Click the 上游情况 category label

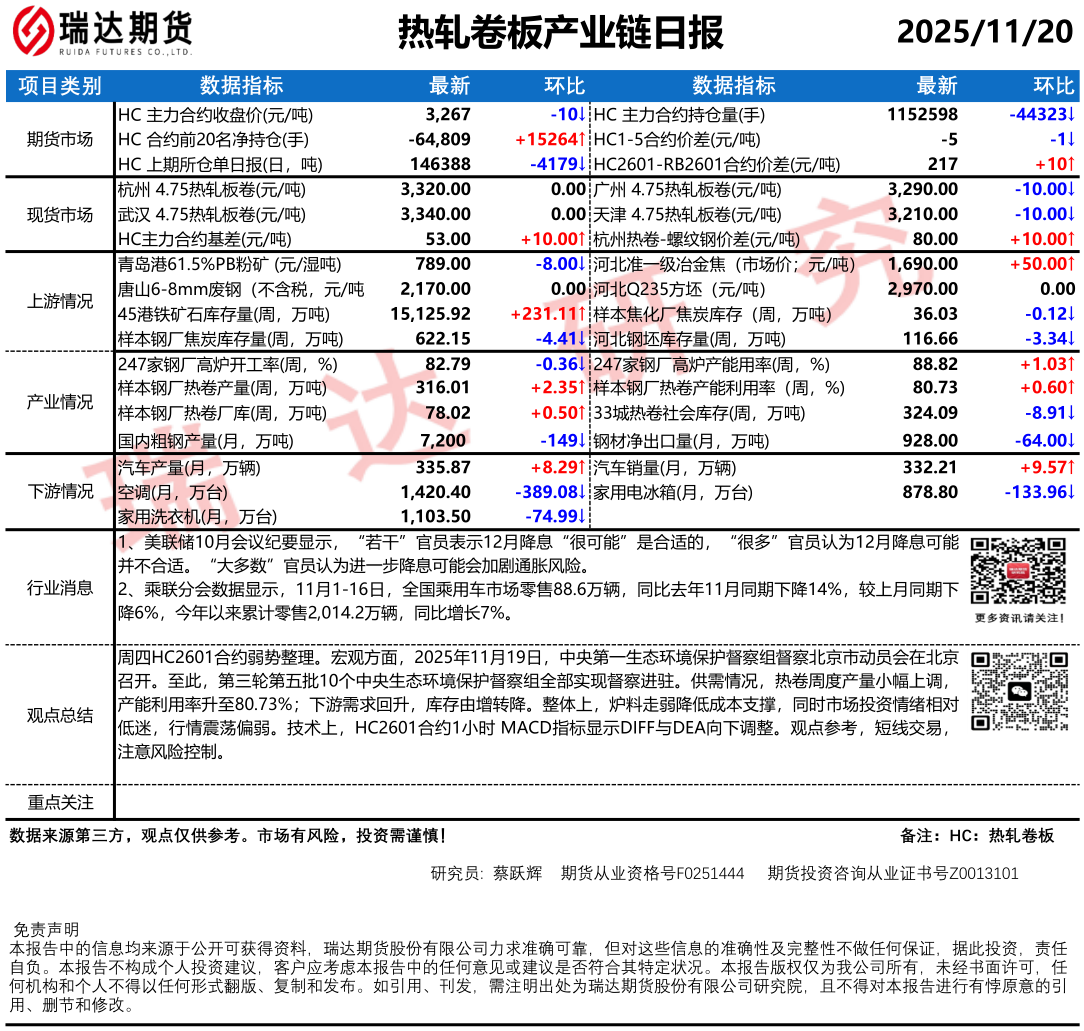[60, 302]
